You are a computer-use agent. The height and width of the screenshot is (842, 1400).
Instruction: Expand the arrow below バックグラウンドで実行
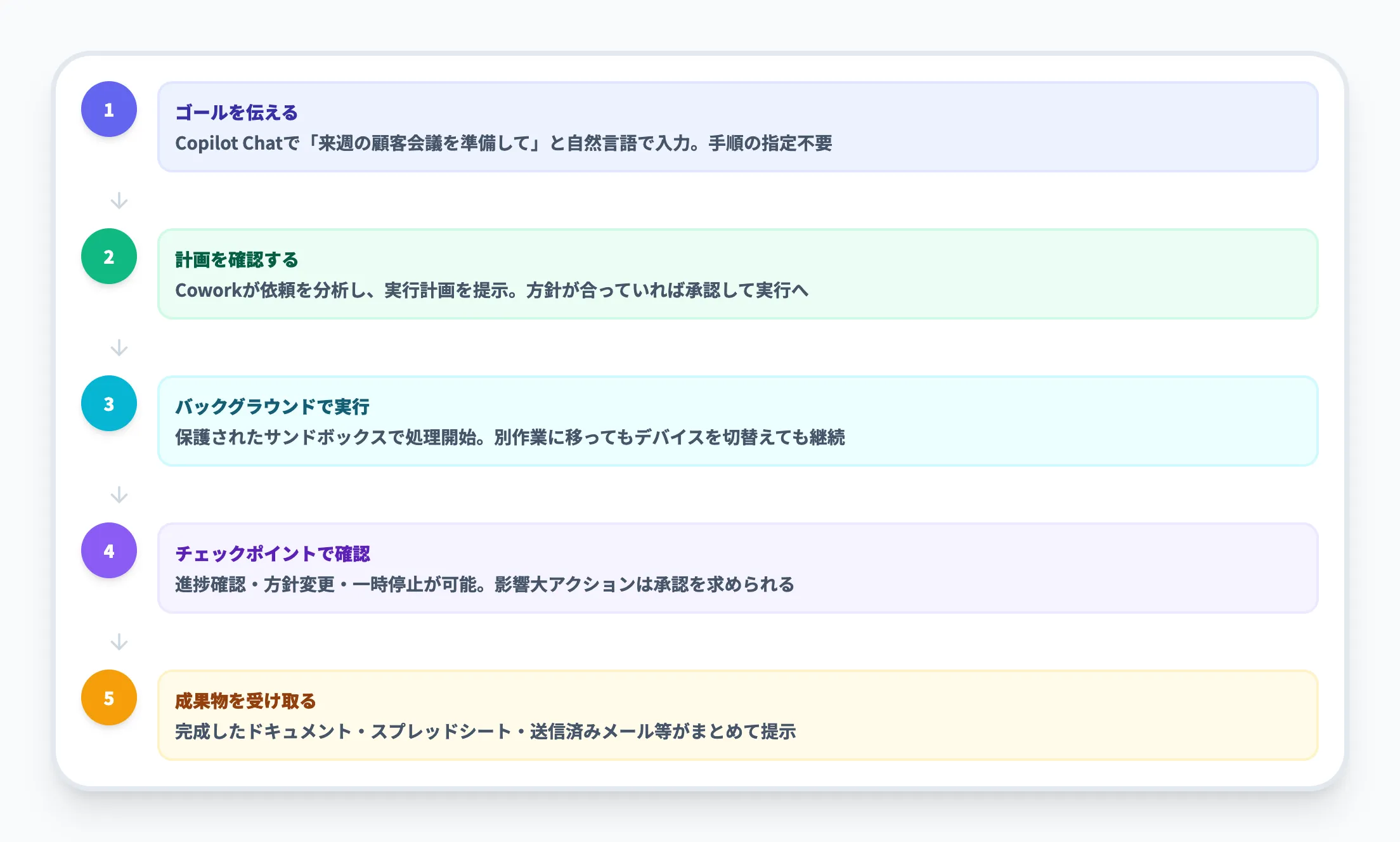[x=119, y=495]
